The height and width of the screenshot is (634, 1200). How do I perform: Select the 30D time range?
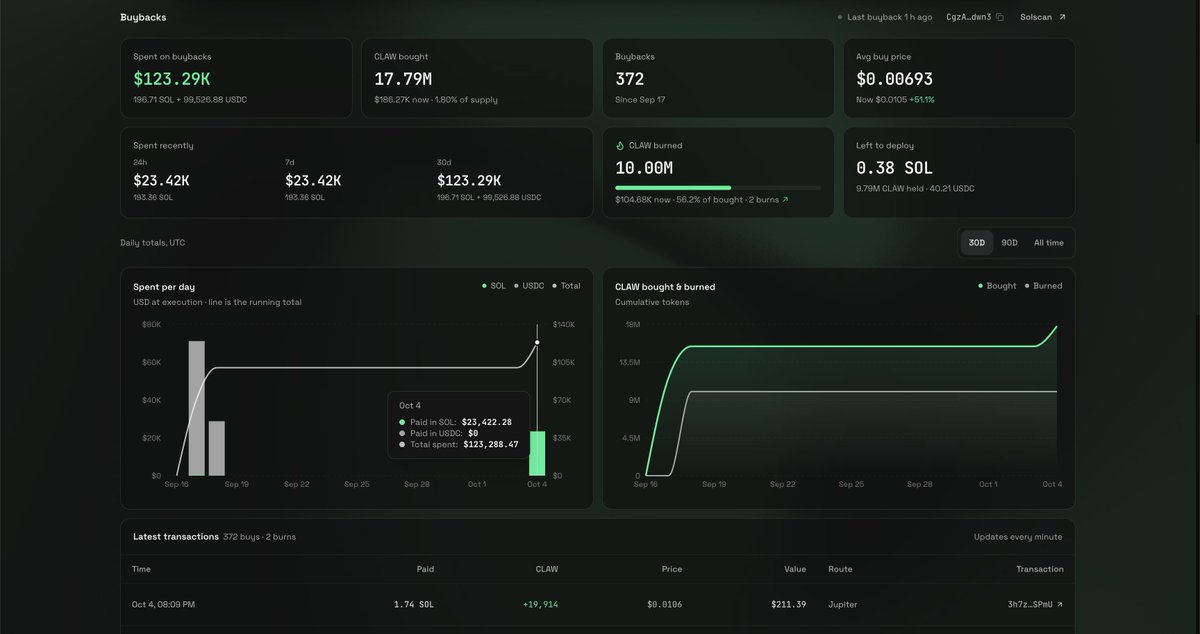point(976,243)
